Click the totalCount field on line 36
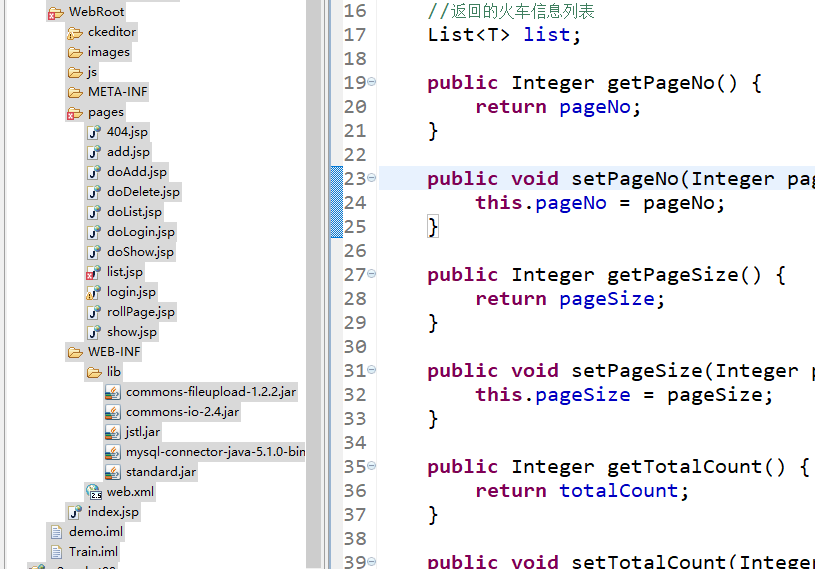Image resolution: width=815 pixels, height=569 pixels. (x=619, y=491)
